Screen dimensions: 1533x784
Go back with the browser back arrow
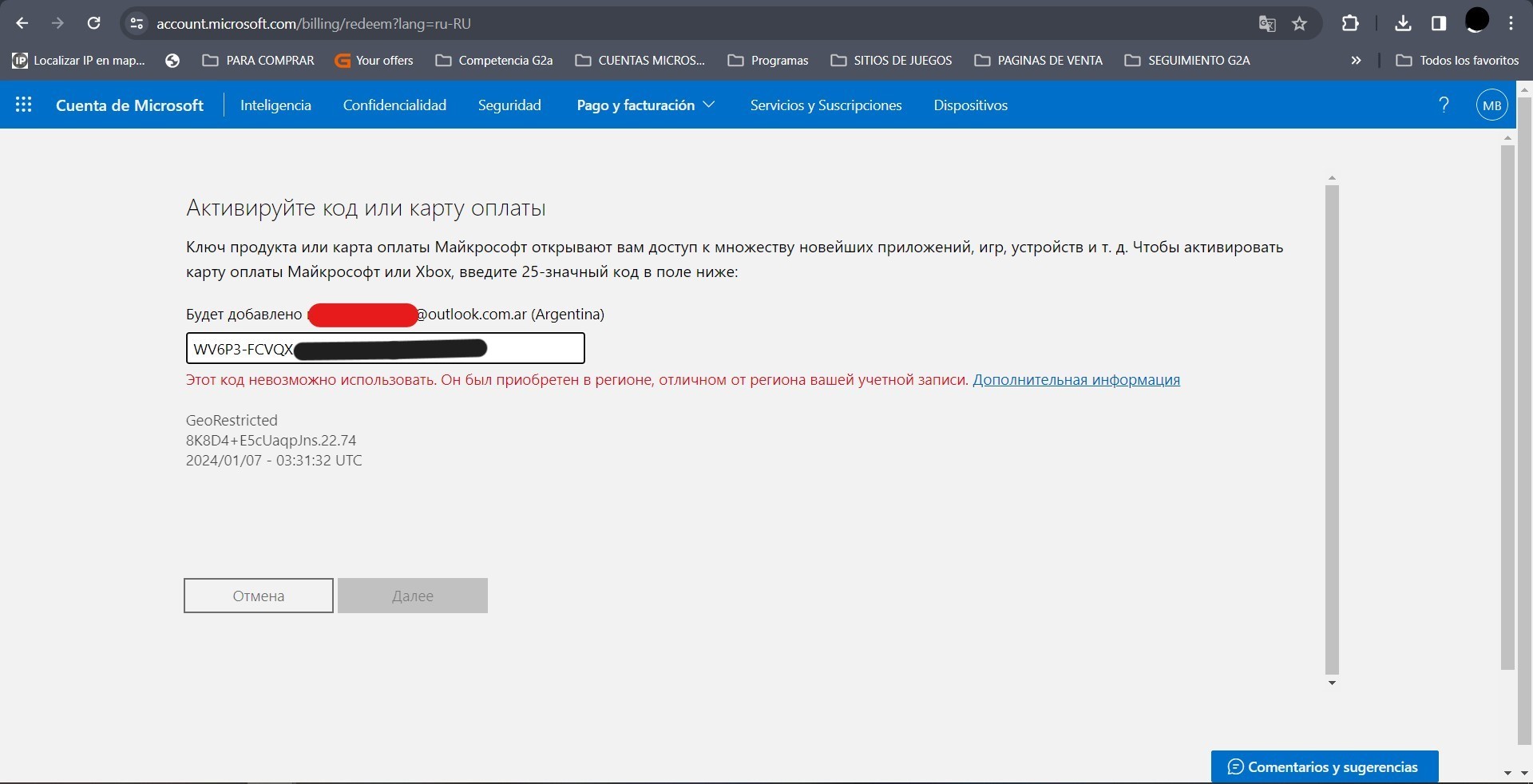click(22, 23)
